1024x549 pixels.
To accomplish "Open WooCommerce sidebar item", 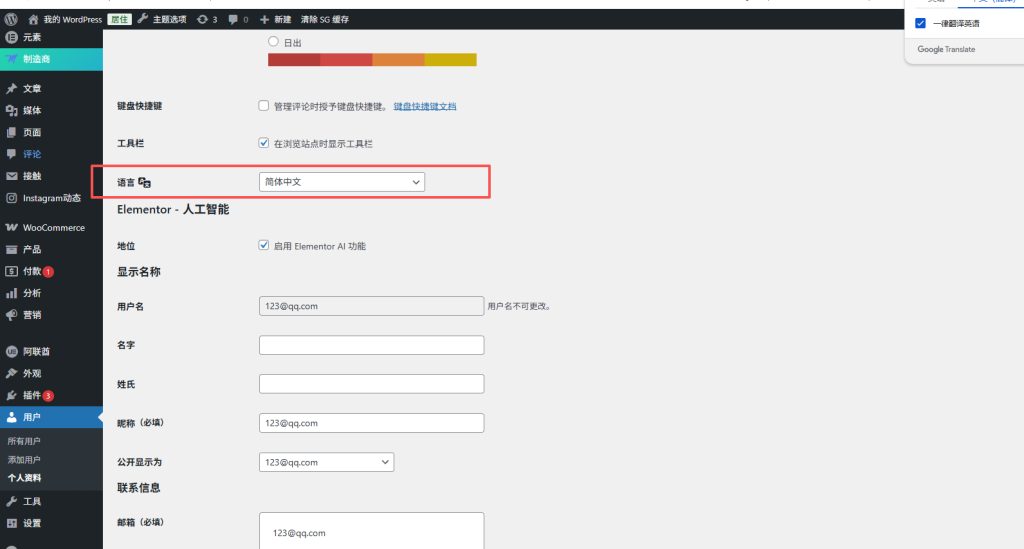I will (51, 228).
